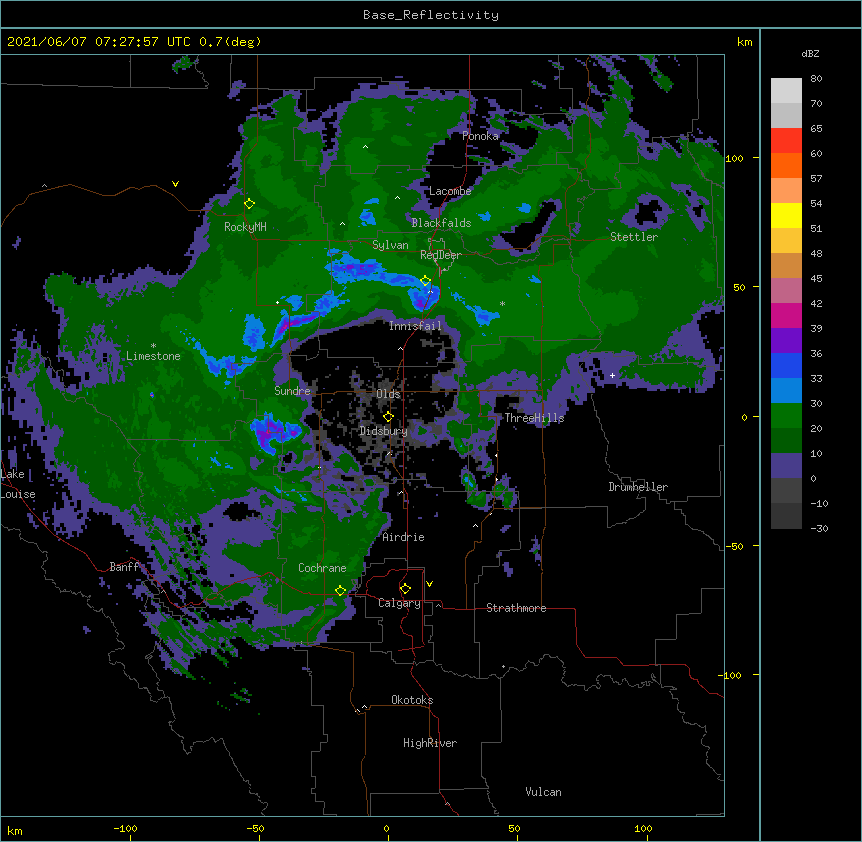Click the dBZ legend heading
The height and width of the screenshot is (842, 862).
(810, 53)
